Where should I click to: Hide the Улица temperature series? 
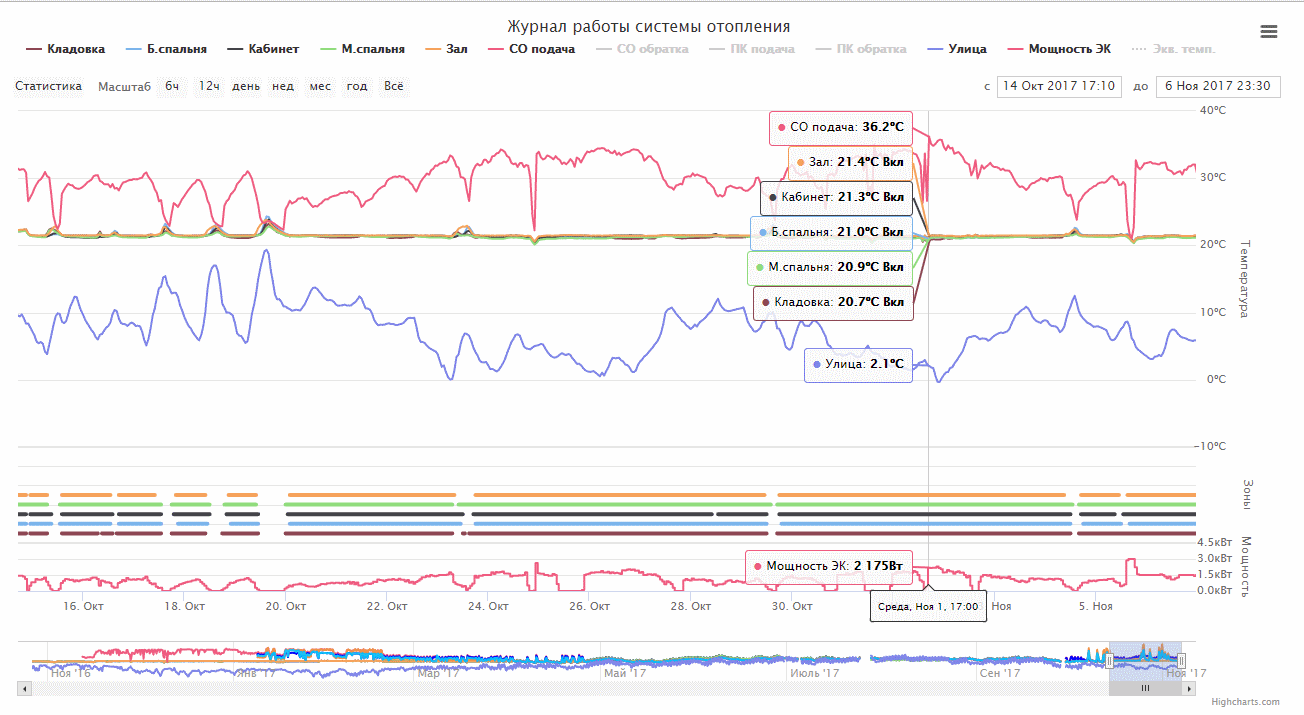pyautogui.click(x=957, y=49)
